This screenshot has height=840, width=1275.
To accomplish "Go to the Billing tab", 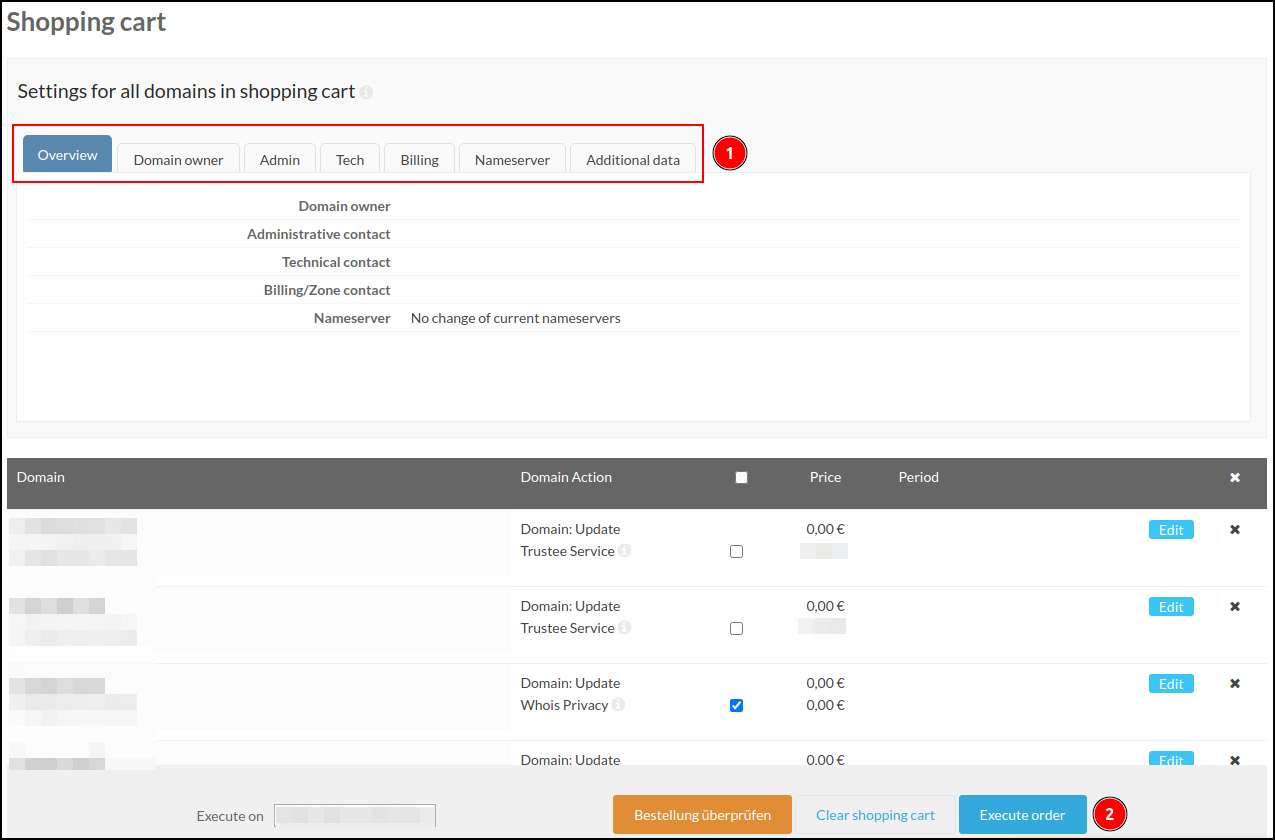I will click(419, 160).
